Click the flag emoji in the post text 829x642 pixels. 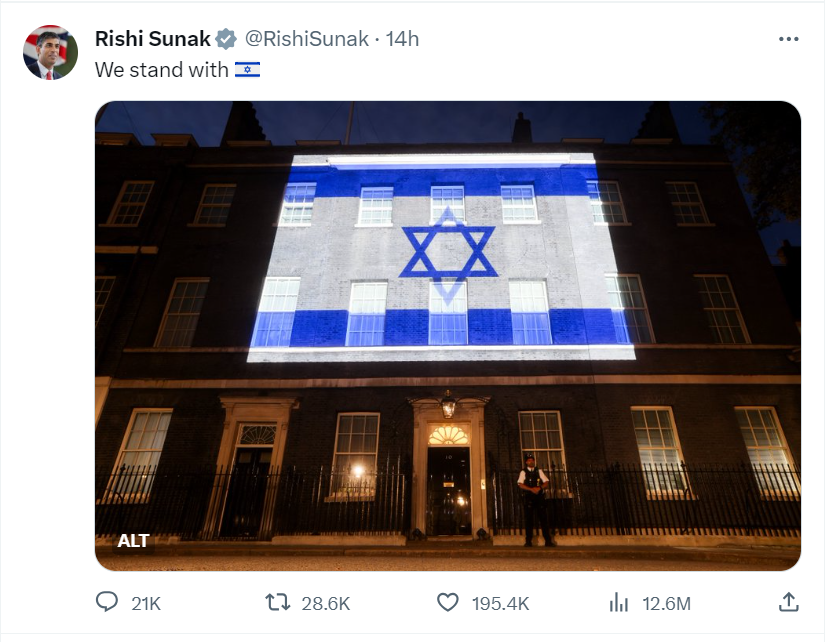tap(247, 70)
